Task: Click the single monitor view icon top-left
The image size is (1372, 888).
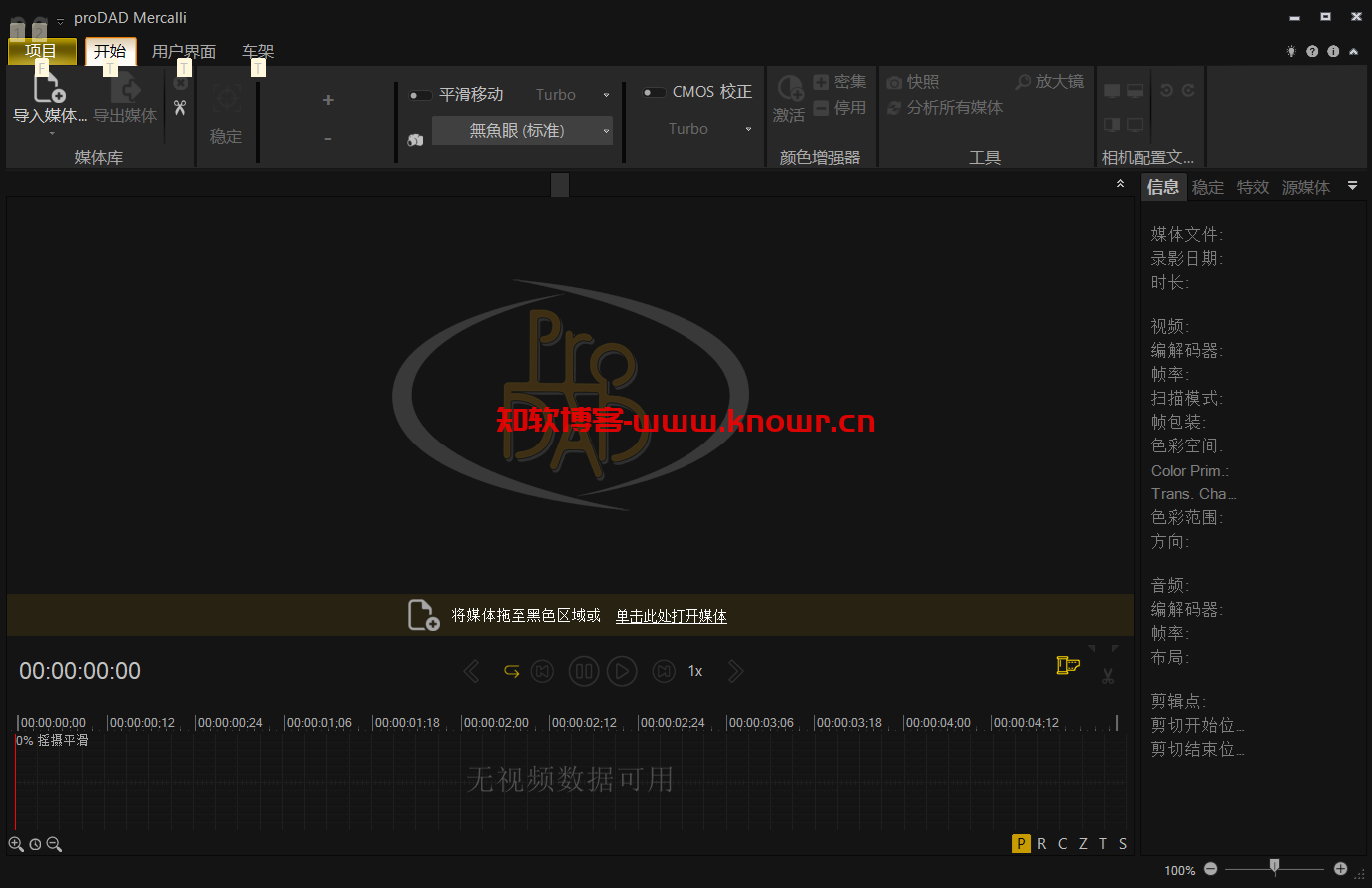Action: (x=1112, y=91)
